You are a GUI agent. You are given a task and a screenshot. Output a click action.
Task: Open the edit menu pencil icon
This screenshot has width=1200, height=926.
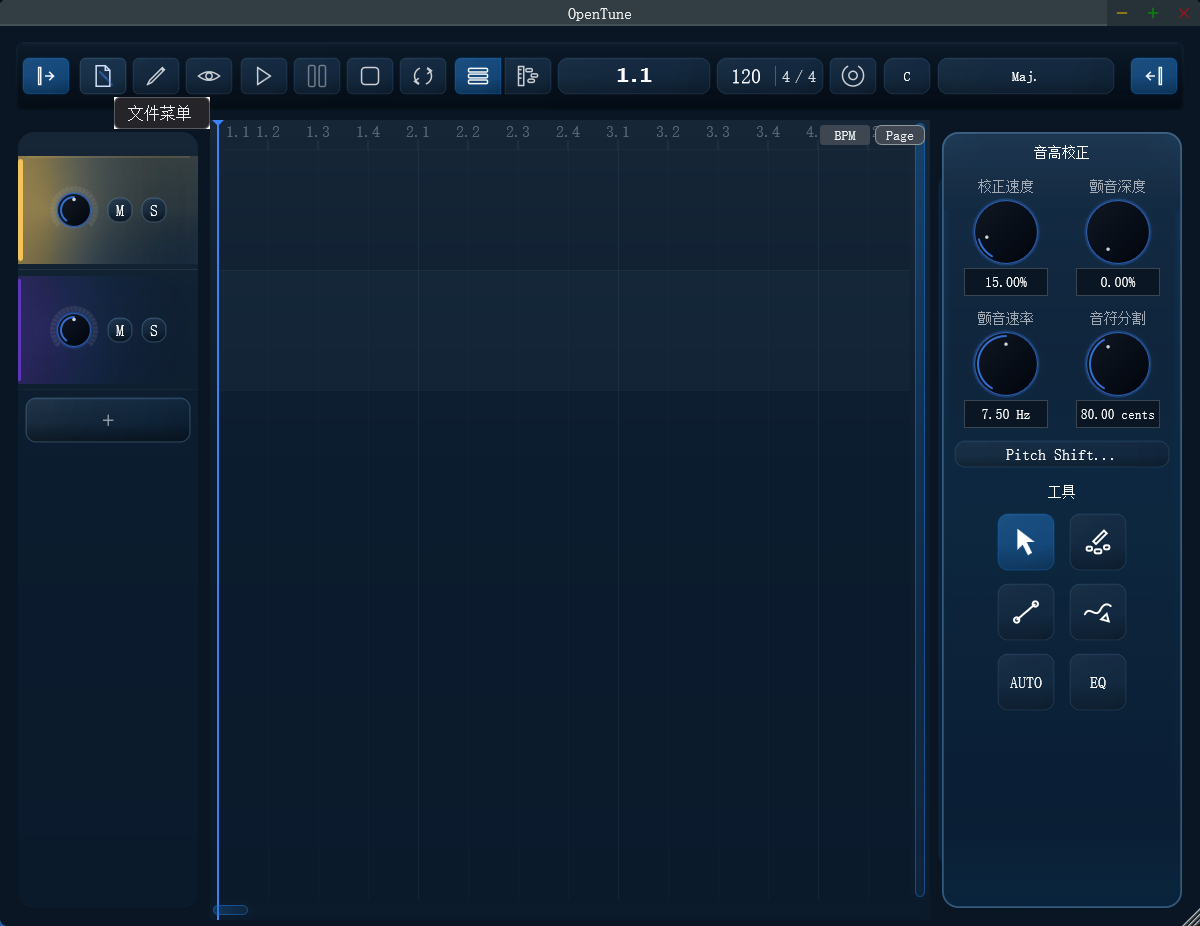click(156, 76)
